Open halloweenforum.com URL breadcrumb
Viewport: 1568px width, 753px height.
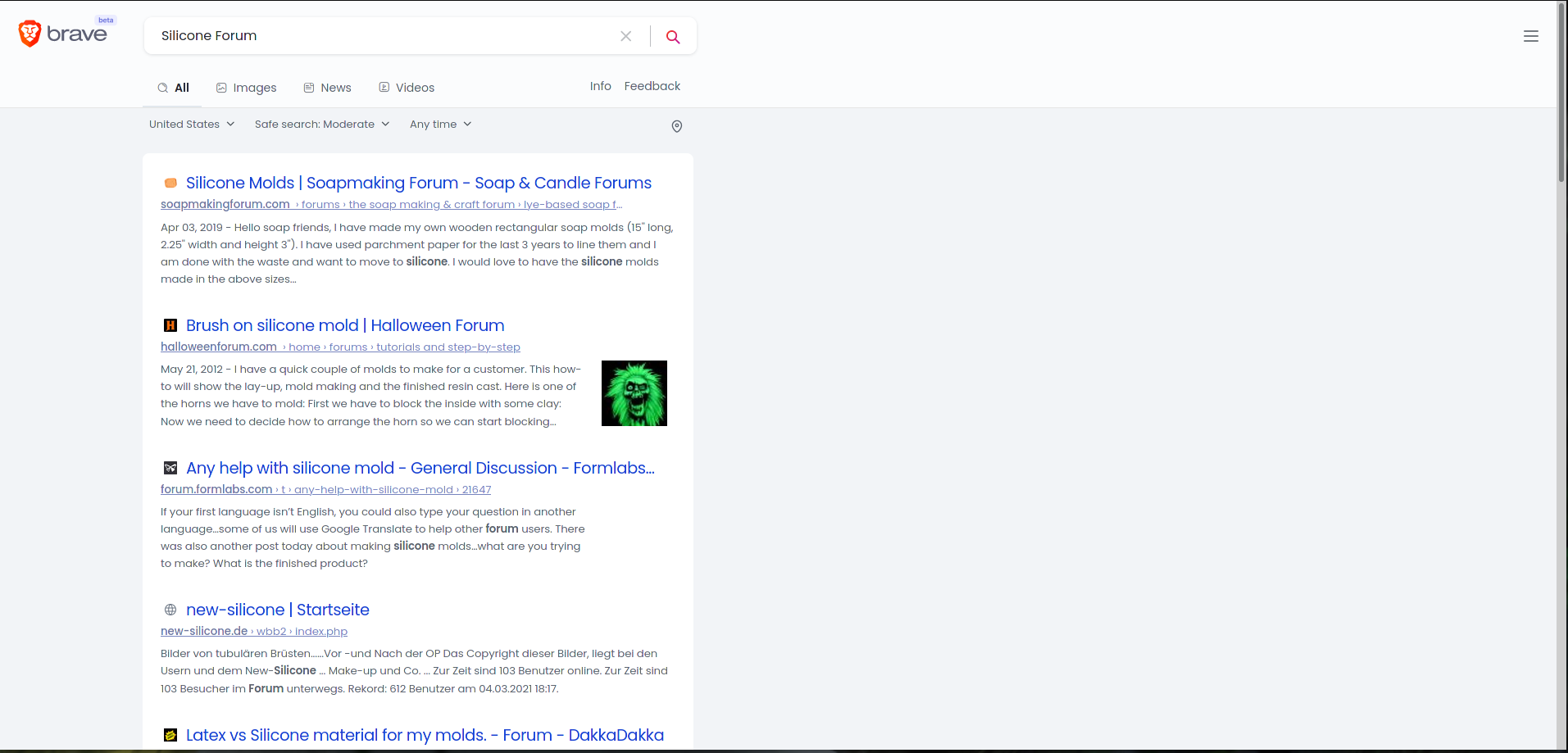tap(340, 347)
